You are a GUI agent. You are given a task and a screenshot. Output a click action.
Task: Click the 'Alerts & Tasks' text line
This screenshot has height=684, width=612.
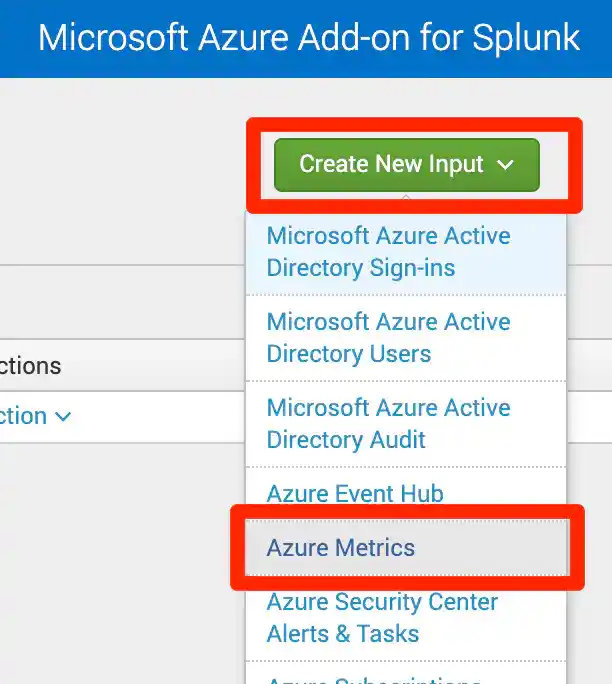342,634
